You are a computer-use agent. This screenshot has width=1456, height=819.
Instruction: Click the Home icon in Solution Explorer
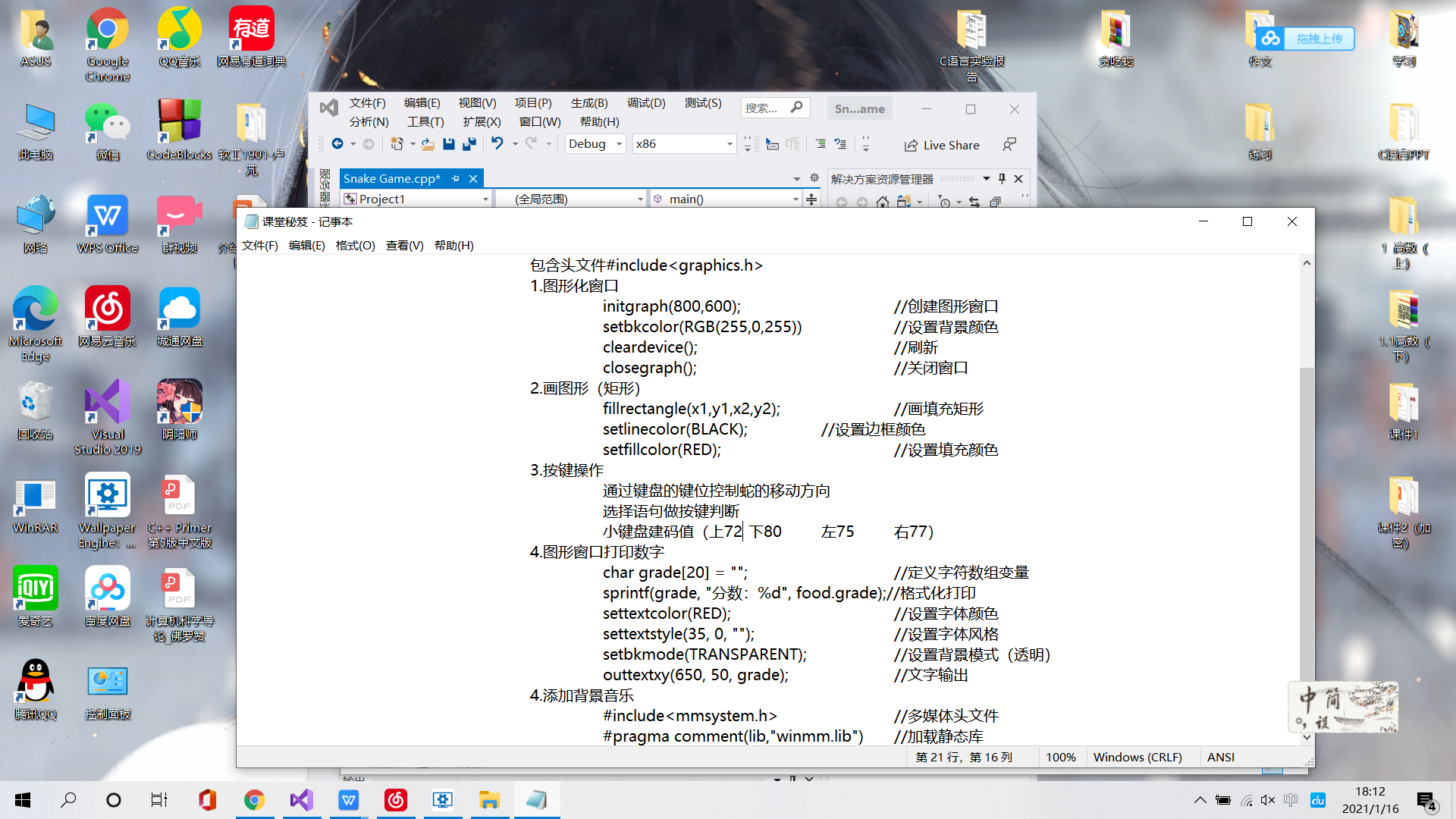[882, 202]
